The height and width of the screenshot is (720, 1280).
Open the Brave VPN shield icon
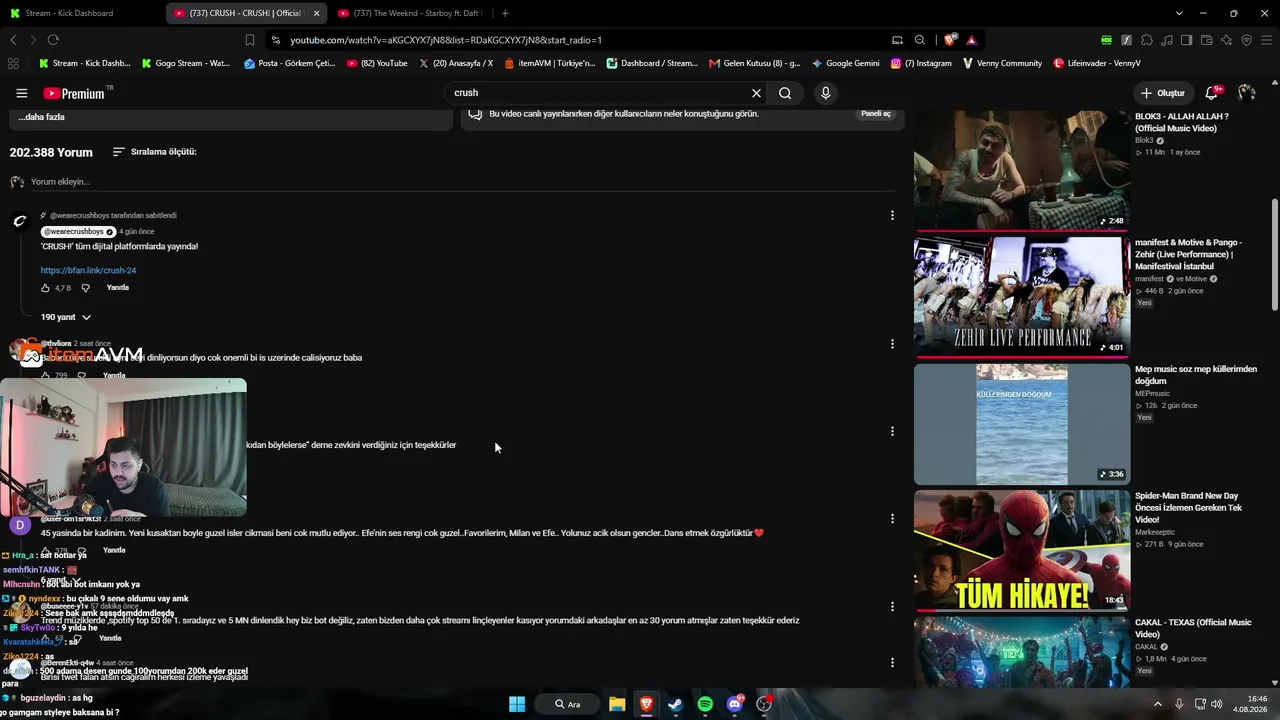tap(1247, 40)
